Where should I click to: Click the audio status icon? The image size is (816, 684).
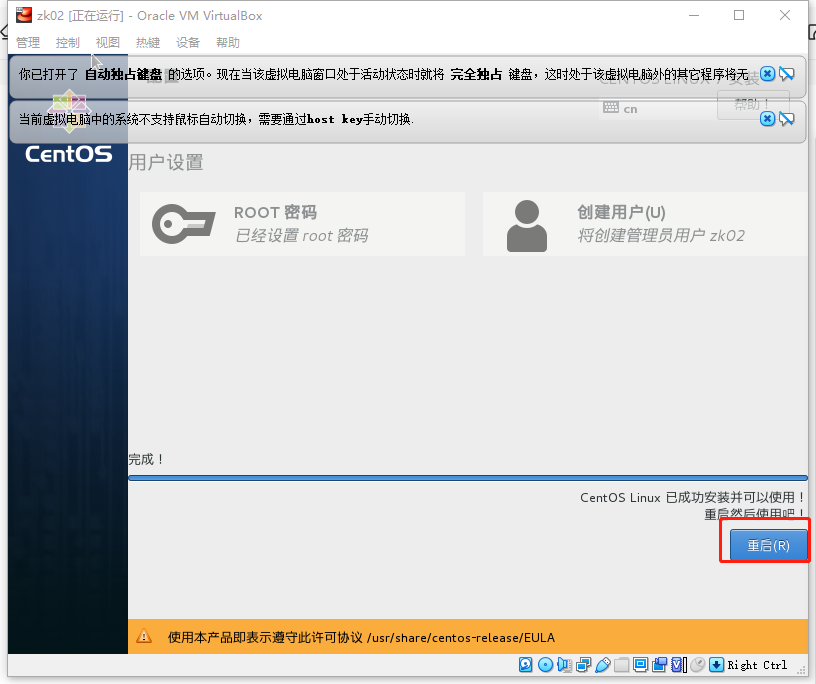tap(565, 665)
